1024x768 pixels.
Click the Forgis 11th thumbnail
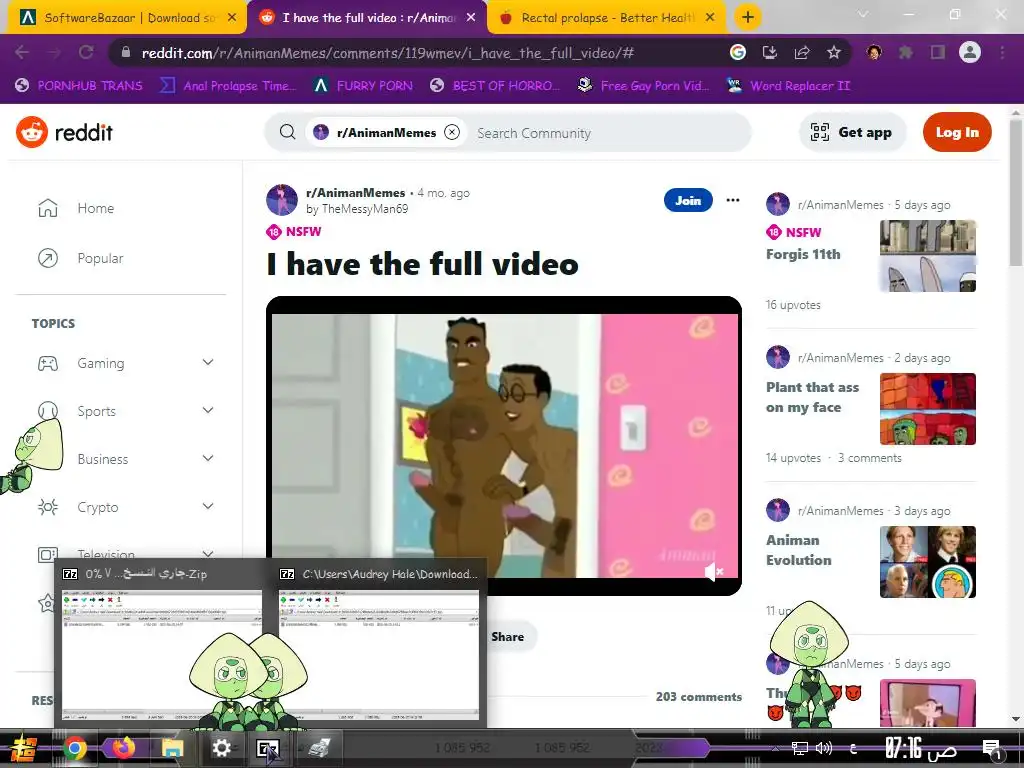click(927, 256)
